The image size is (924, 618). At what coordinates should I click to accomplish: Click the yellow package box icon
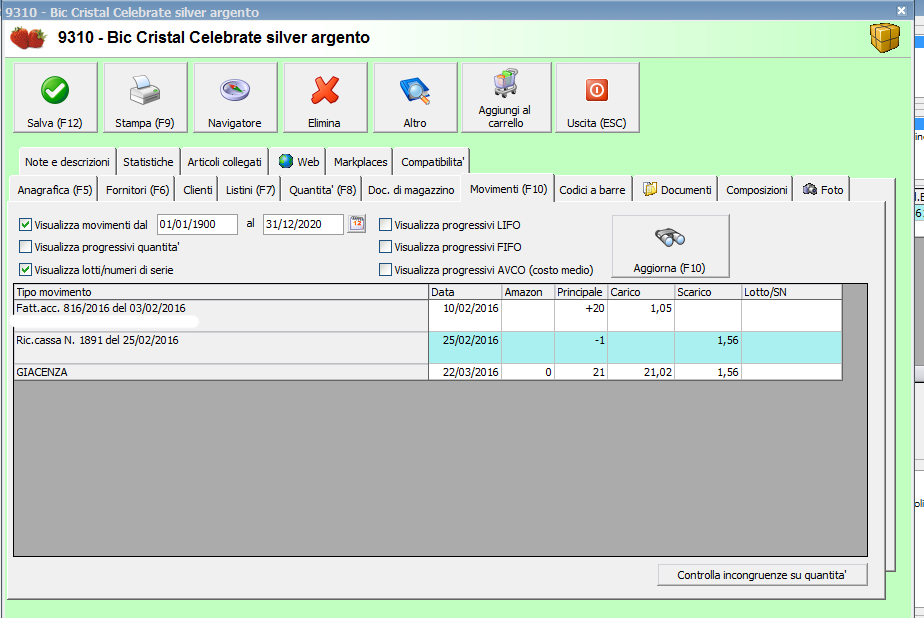[x=885, y=38]
